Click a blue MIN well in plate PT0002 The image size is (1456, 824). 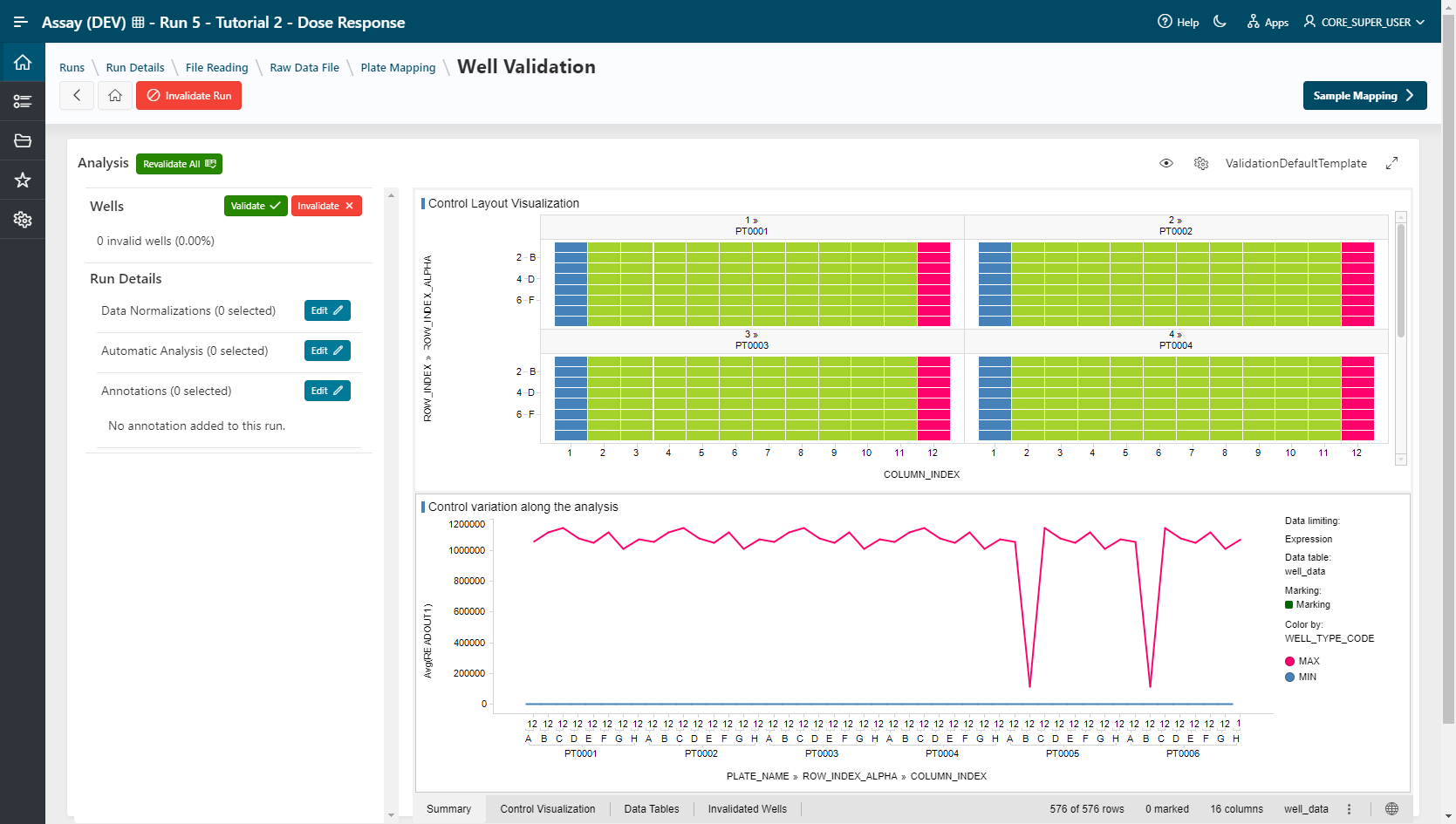[x=995, y=279]
